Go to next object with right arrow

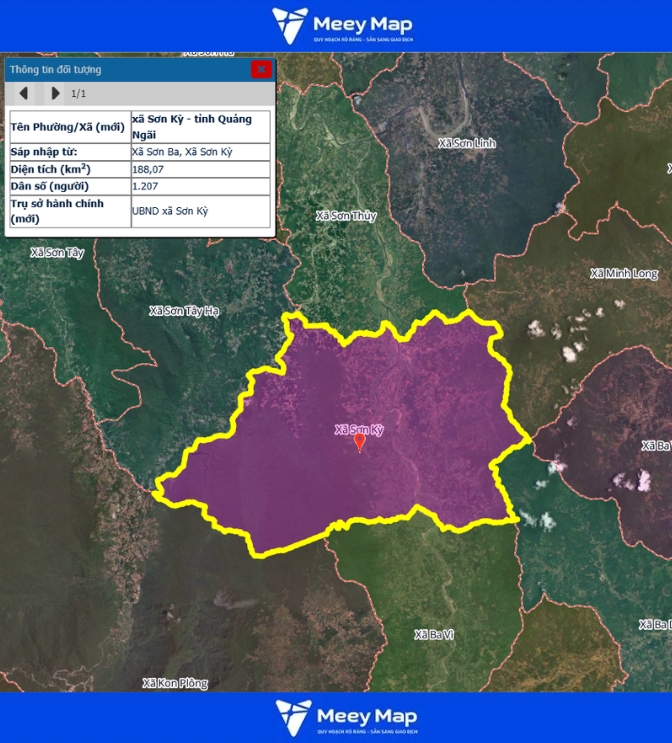(x=55, y=94)
